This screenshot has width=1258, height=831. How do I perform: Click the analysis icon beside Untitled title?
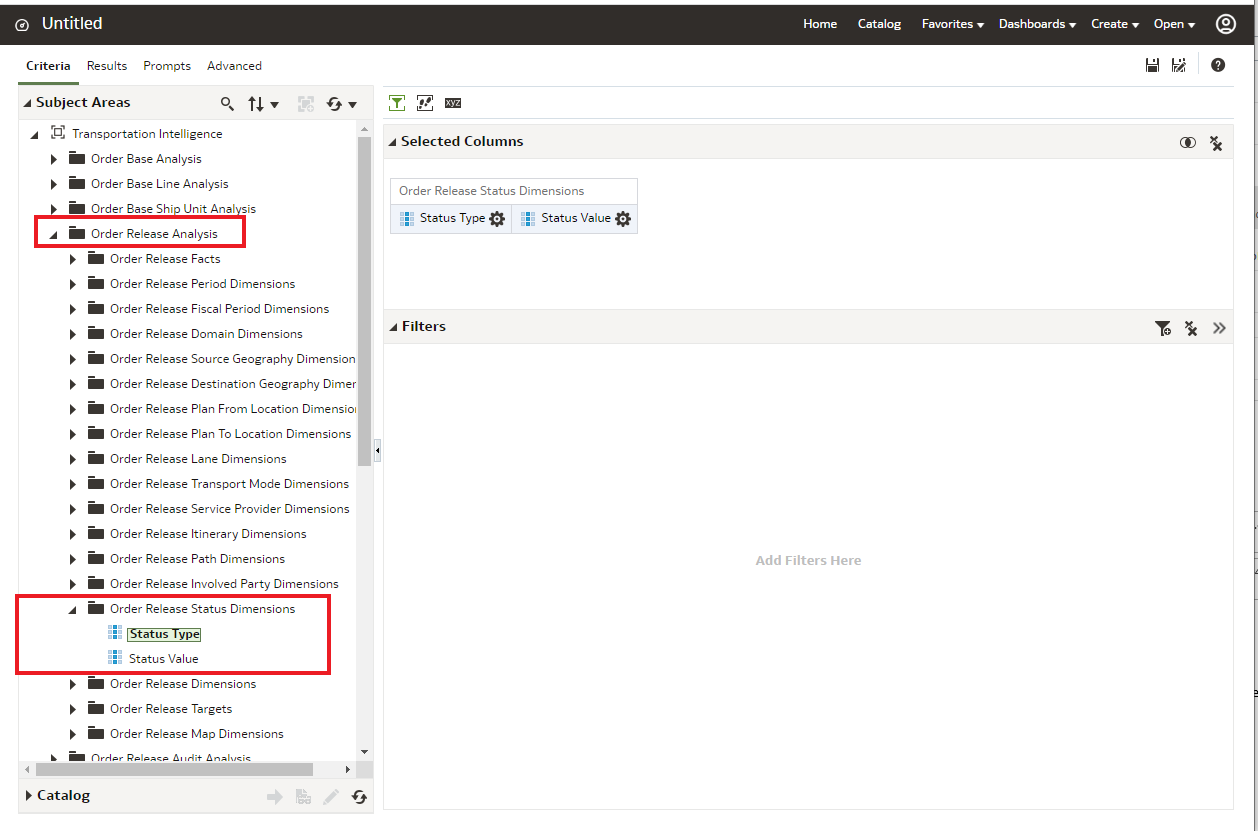pos(22,25)
